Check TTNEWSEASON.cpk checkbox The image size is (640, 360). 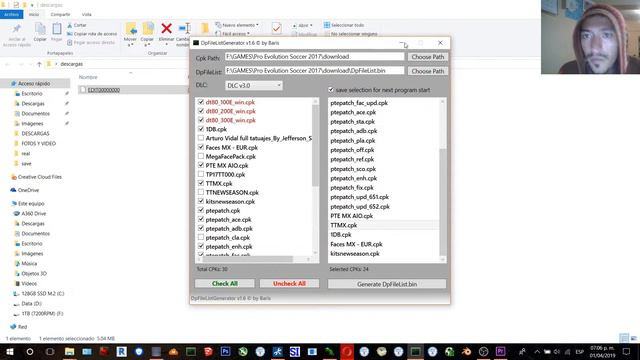pos(200,192)
